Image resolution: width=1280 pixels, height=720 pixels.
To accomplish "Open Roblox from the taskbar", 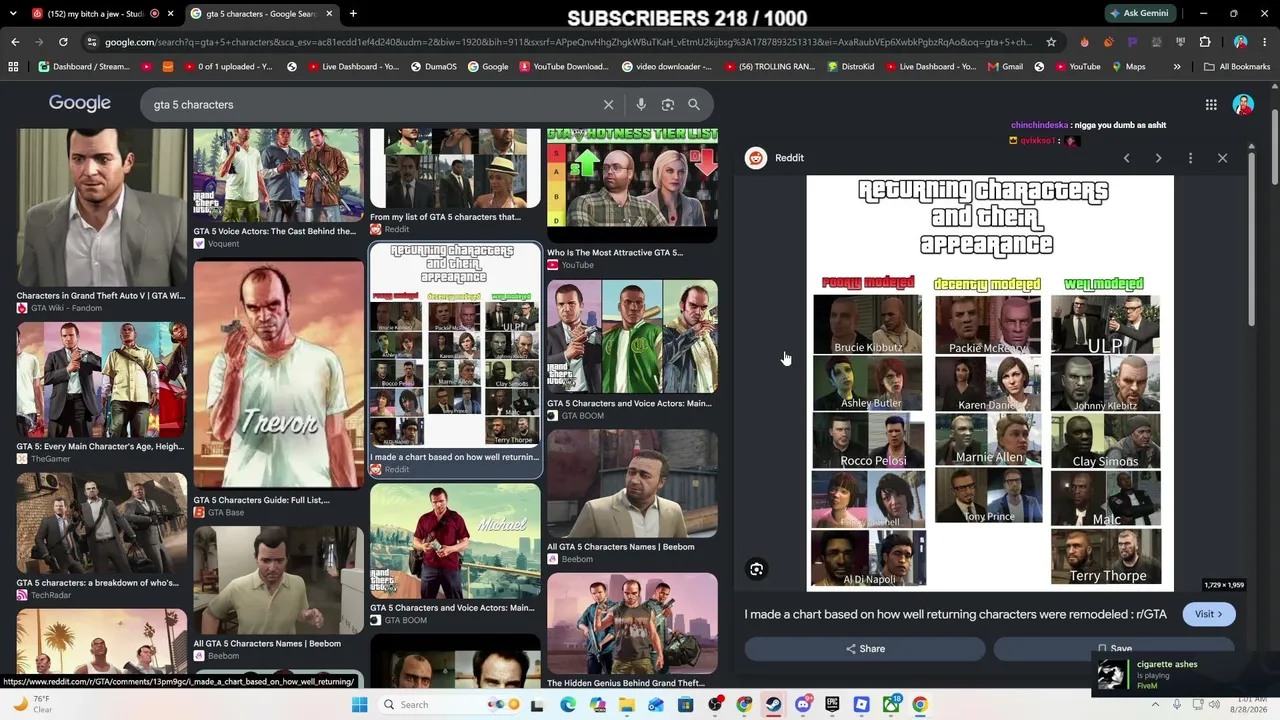I will tap(861, 705).
